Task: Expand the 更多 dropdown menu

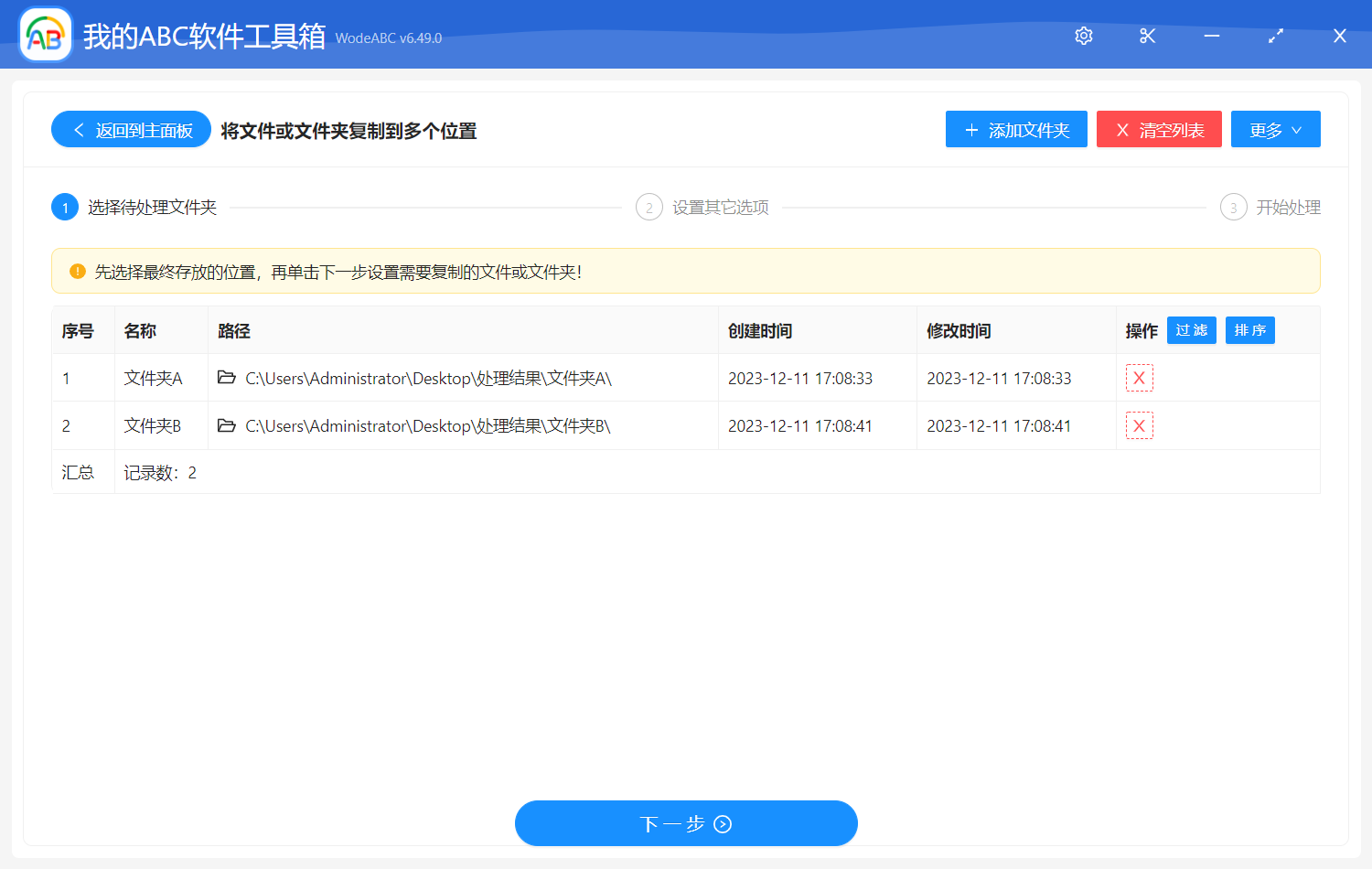Action: click(x=1275, y=129)
